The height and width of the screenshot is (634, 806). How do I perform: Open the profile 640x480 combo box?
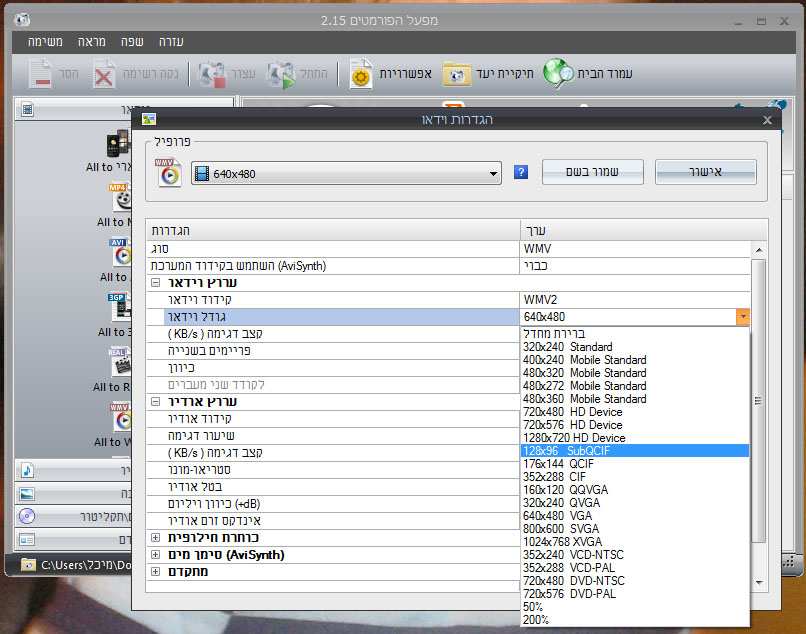click(346, 173)
